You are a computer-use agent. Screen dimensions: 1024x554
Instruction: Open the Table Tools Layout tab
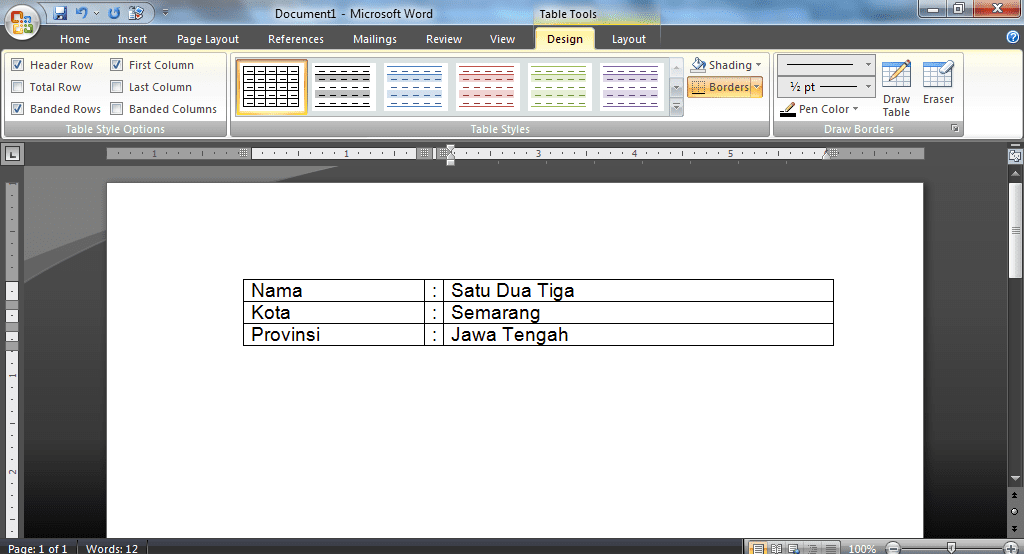coord(628,39)
